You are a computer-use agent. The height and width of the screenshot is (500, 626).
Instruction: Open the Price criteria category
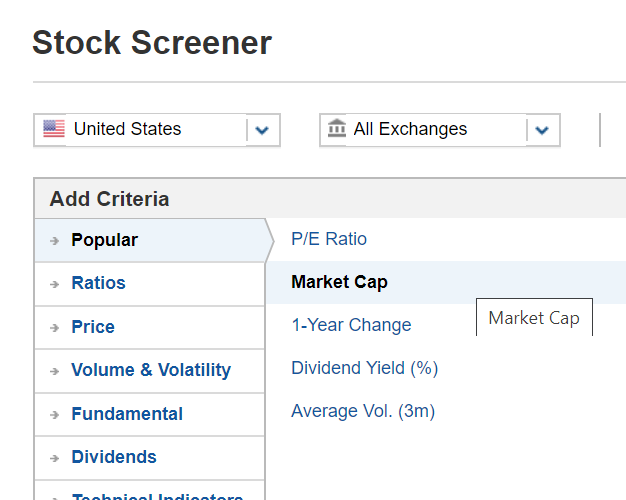[93, 327]
